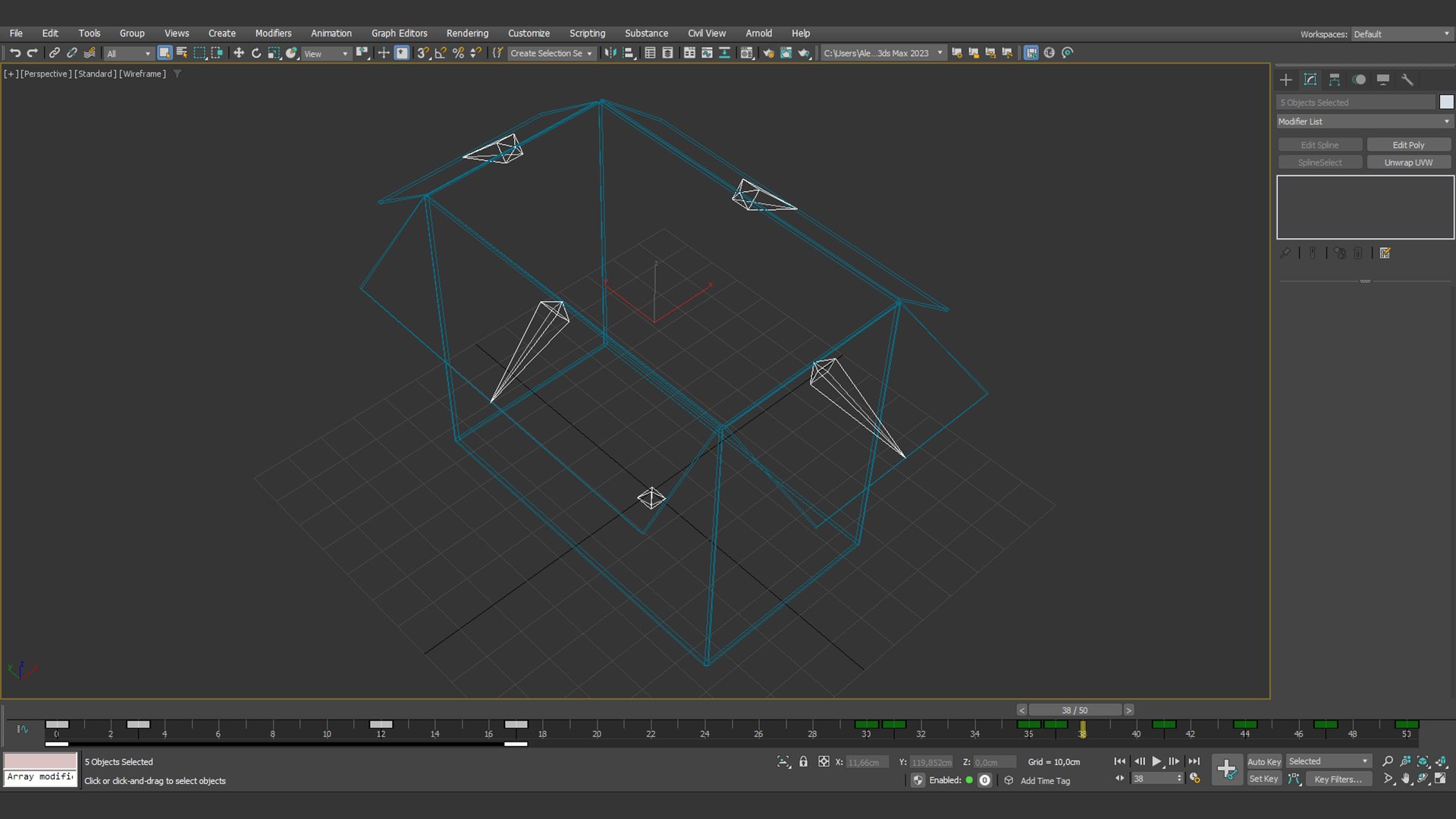Image resolution: width=1456 pixels, height=819 pixels.
Task: Click the Maximize Viewport Toggle icon
Action: (x=1441, y=779)
